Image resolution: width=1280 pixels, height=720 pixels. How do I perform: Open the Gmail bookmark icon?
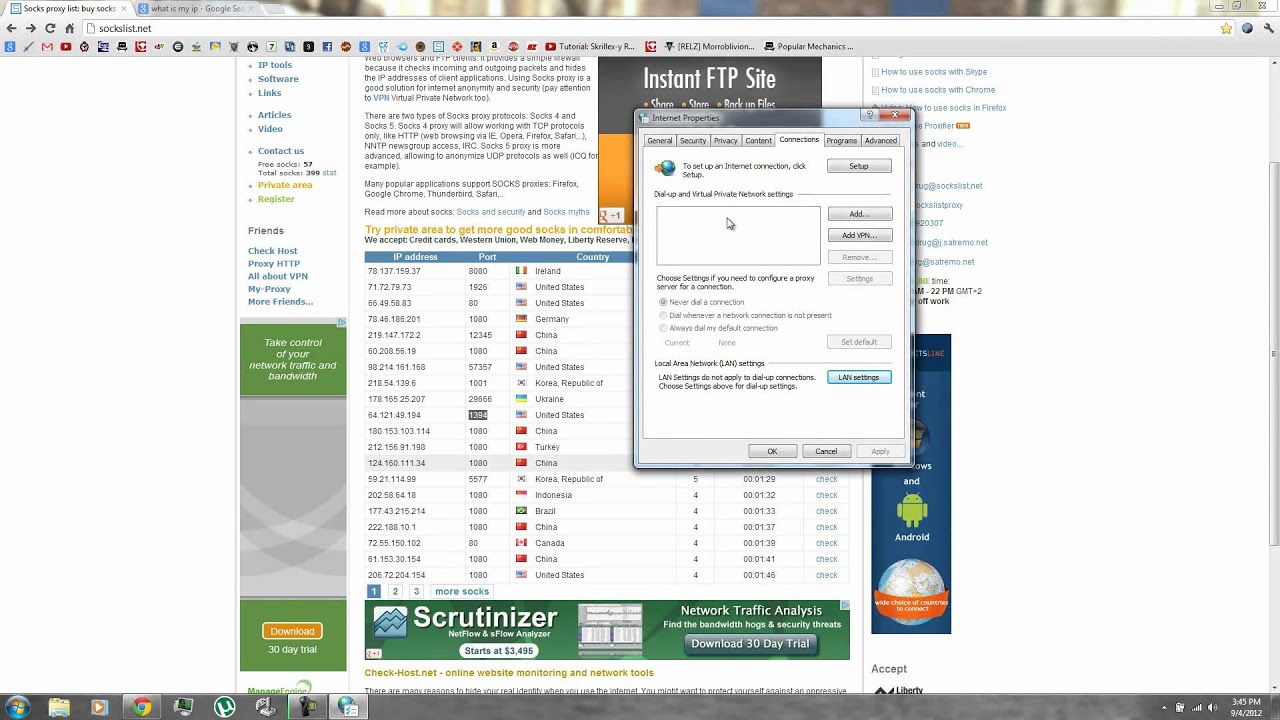point(47,46)
